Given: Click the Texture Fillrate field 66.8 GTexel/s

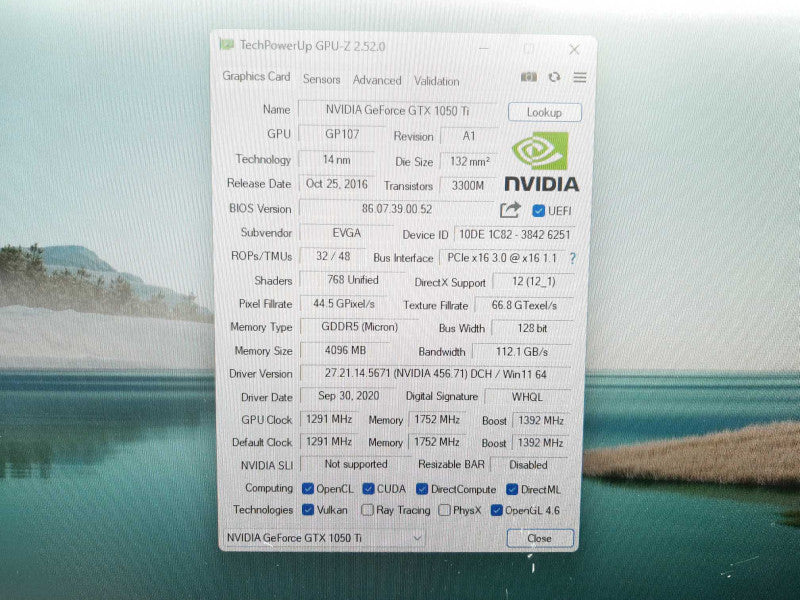Looking at the screenshot, I should (524, 305).
